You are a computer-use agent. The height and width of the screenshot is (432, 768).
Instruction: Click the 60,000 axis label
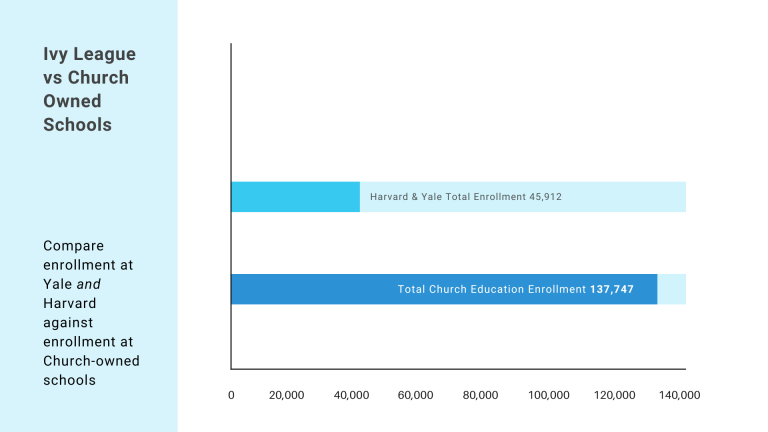pyautogui.click(x=415, y=395)
